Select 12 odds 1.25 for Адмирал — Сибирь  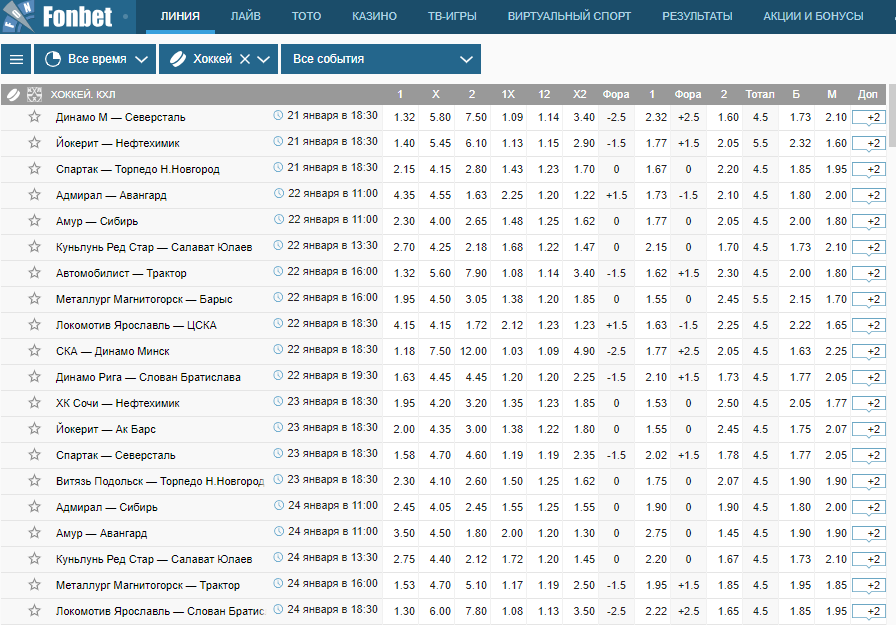[548, 507]
